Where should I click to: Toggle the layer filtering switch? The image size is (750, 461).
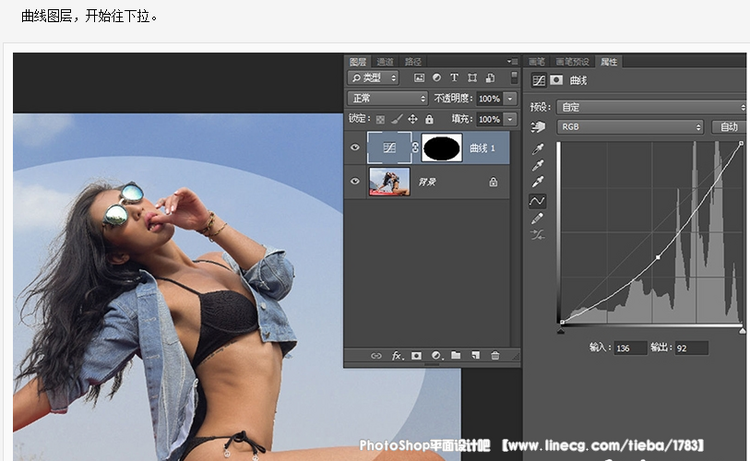[x=514, y=77]
